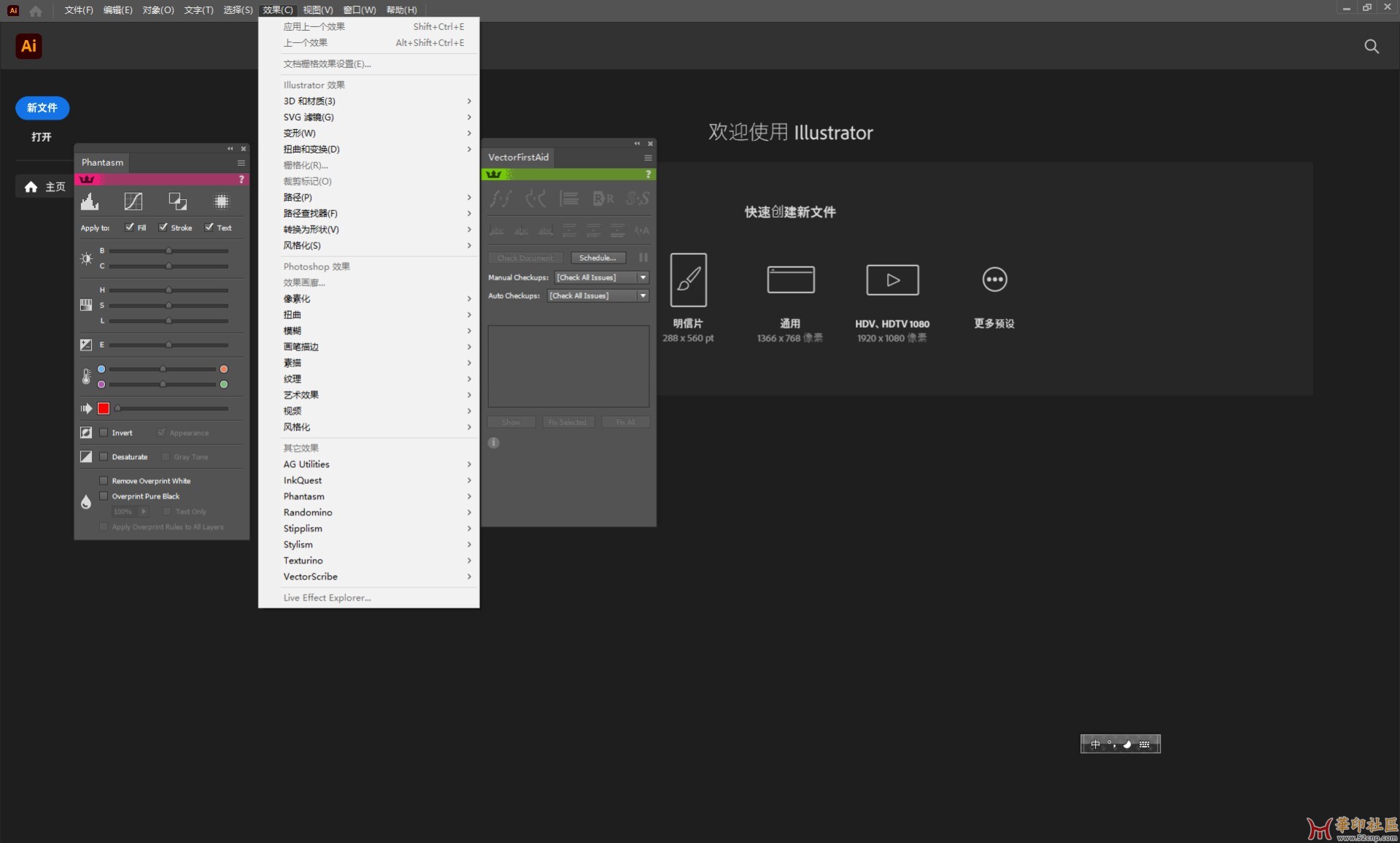The width and height of the screenshot is (1400, 843).
Task: Expand the 像素化 submenu
Action: [x=369, y=299]
